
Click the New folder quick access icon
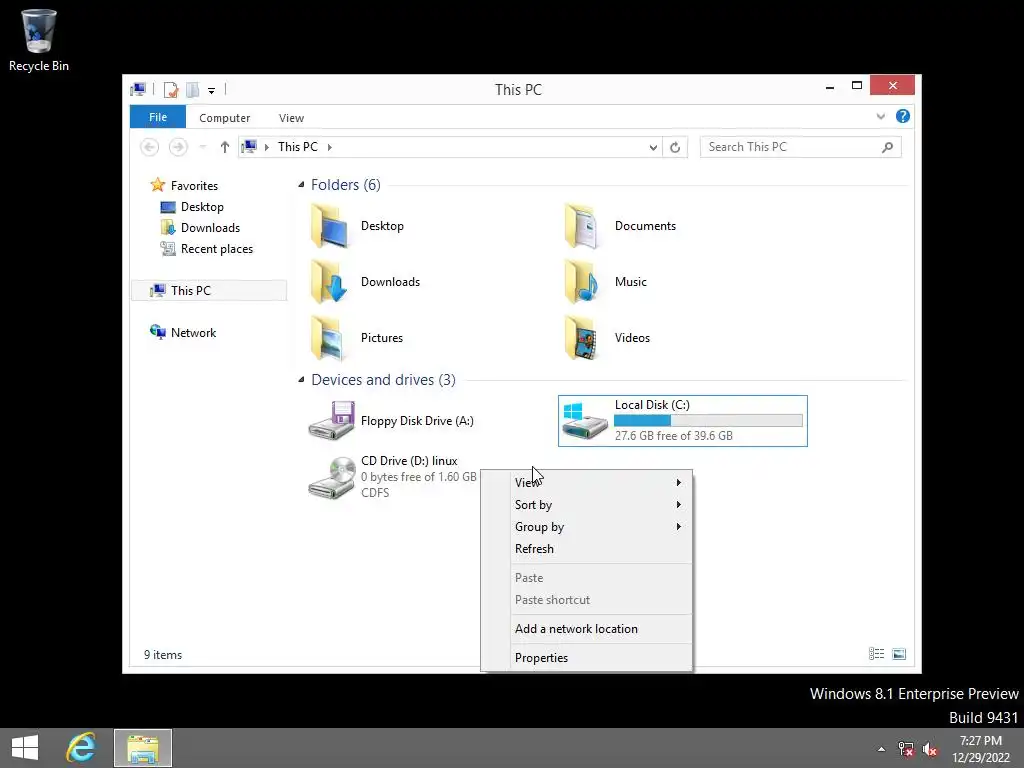[193, 89]
